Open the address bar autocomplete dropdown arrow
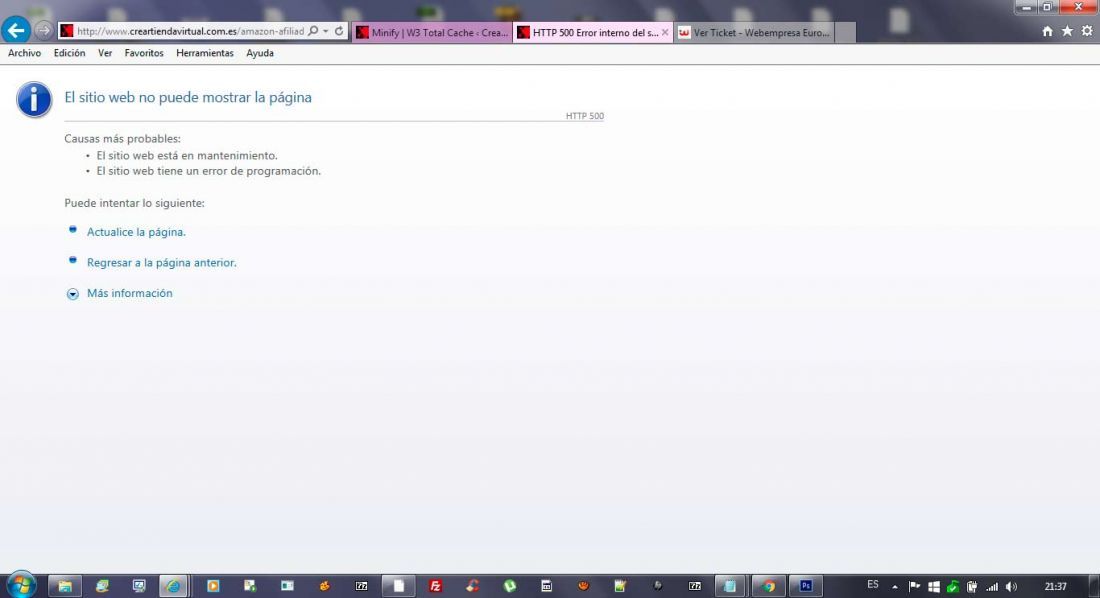The height and width of the screenshot is (598, 1100). pyautogui.click(x=326, y=31)
